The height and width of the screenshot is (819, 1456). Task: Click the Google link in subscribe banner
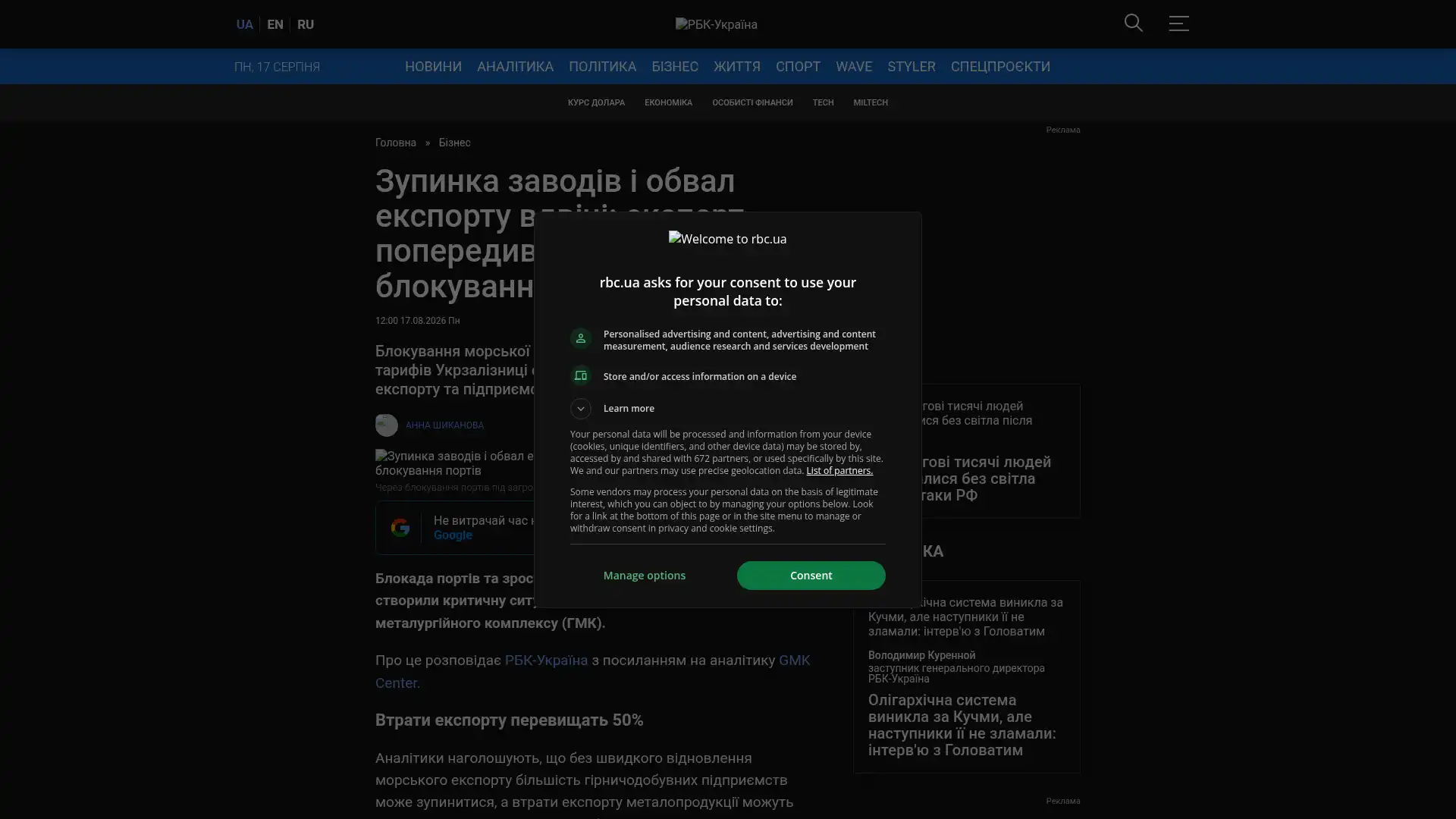pyautogui.click(x=453, y=535)
